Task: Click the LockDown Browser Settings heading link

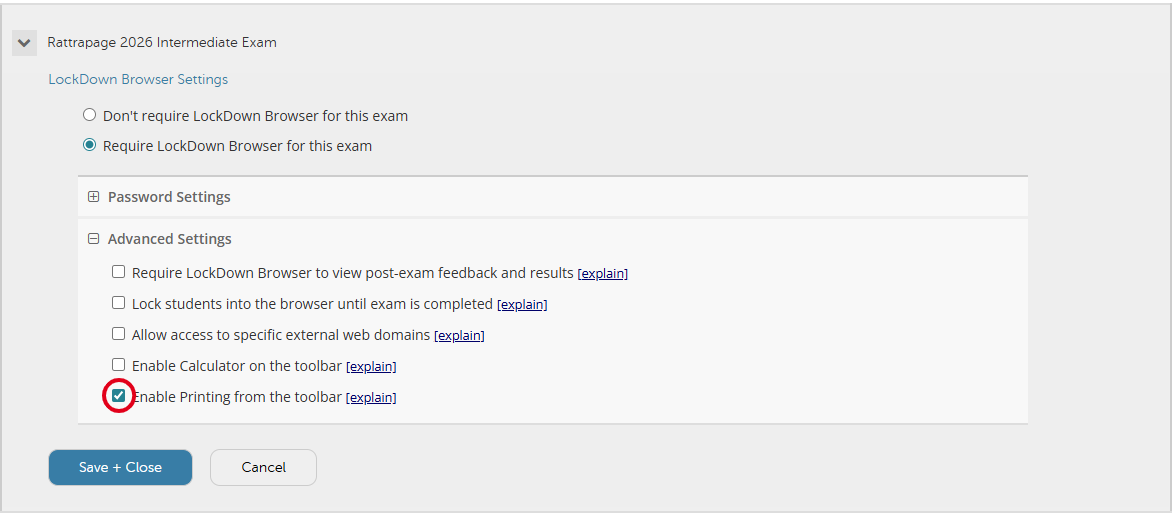Action: pyautogui.click(x=138, y=79)
